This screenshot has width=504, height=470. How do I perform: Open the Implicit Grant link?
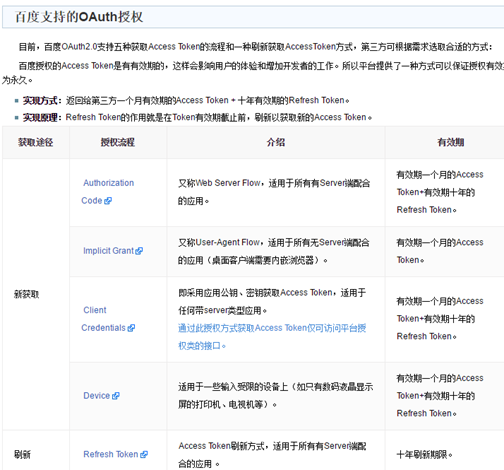pyautogui.click(x=109, y=251)
